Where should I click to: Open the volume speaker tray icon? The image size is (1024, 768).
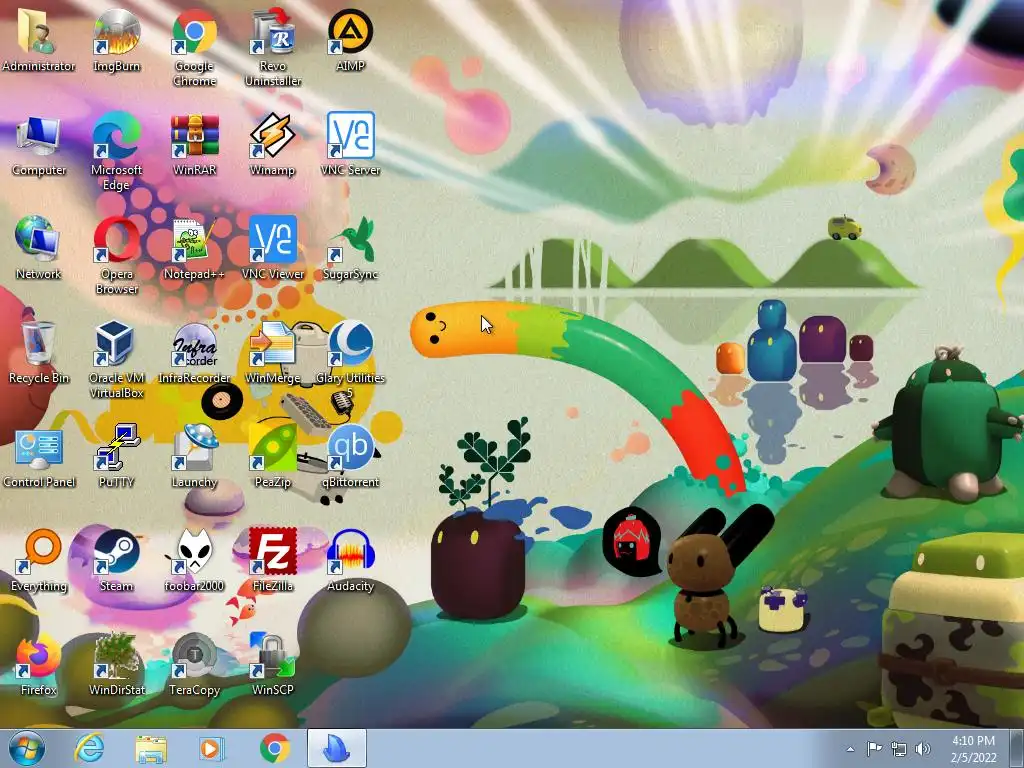[922, 749]
